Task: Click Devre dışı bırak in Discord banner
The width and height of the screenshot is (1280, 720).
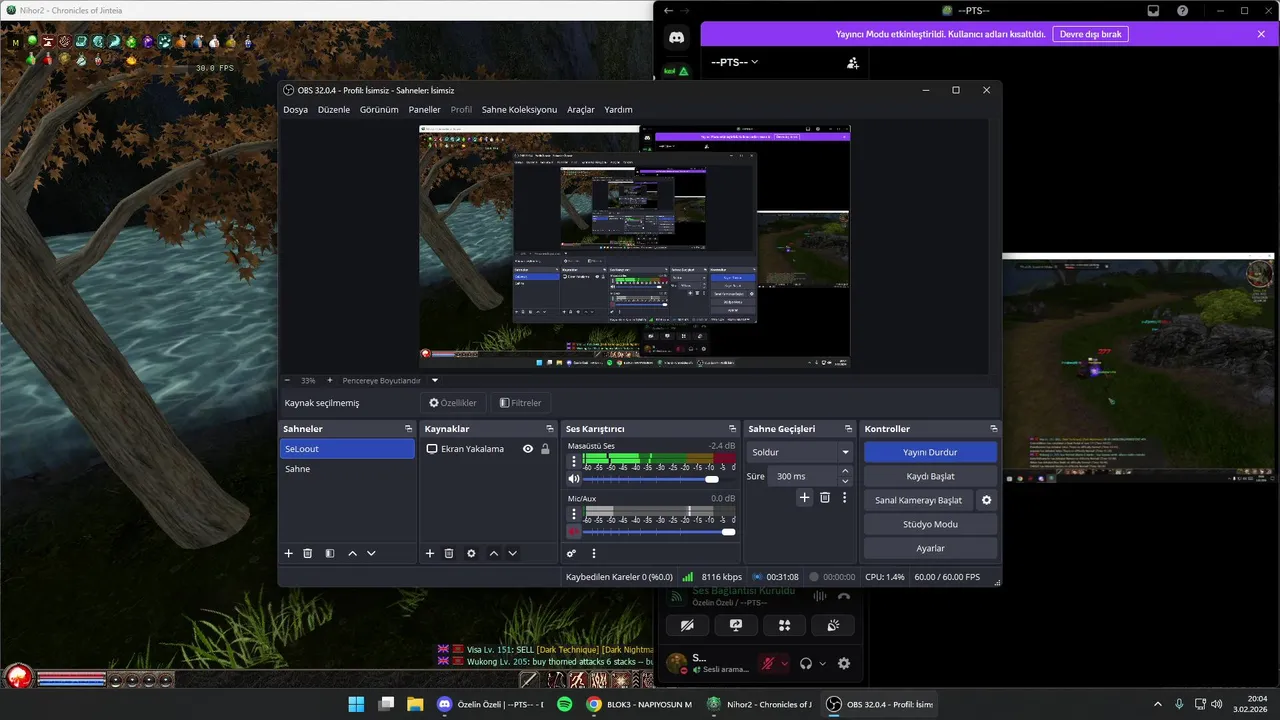Action: (1091, 34)
